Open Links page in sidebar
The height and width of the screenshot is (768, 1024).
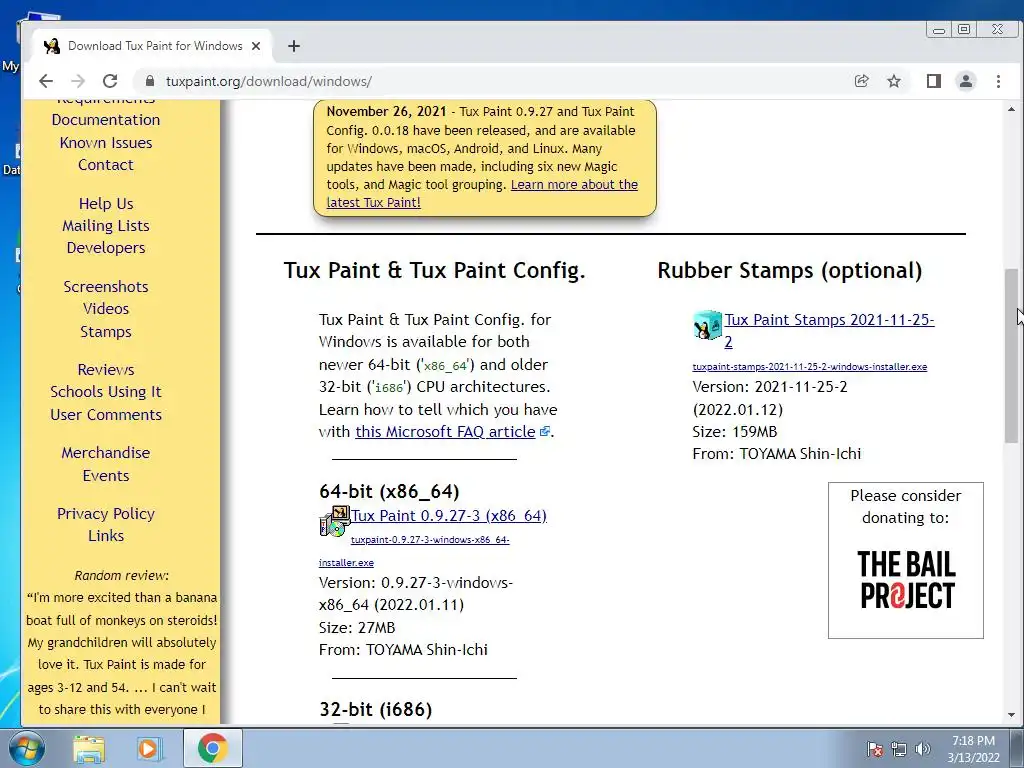106,536
